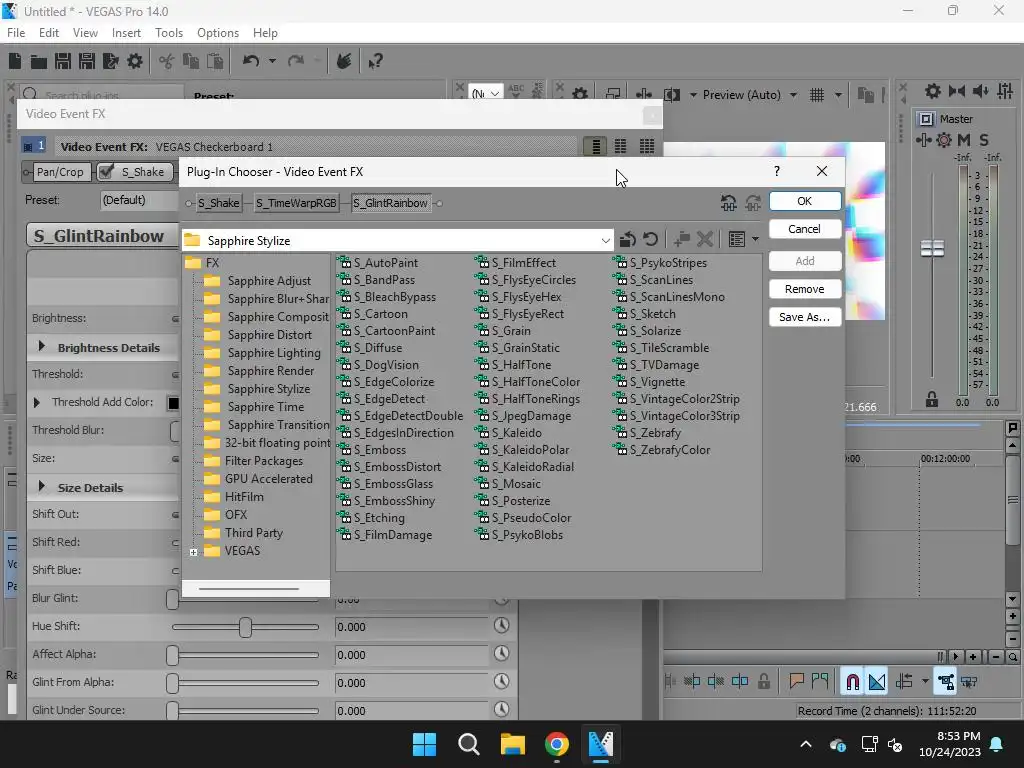Toggle Solo S button on Master bus
1024x768 pixels.
click(x=984, y=140)
